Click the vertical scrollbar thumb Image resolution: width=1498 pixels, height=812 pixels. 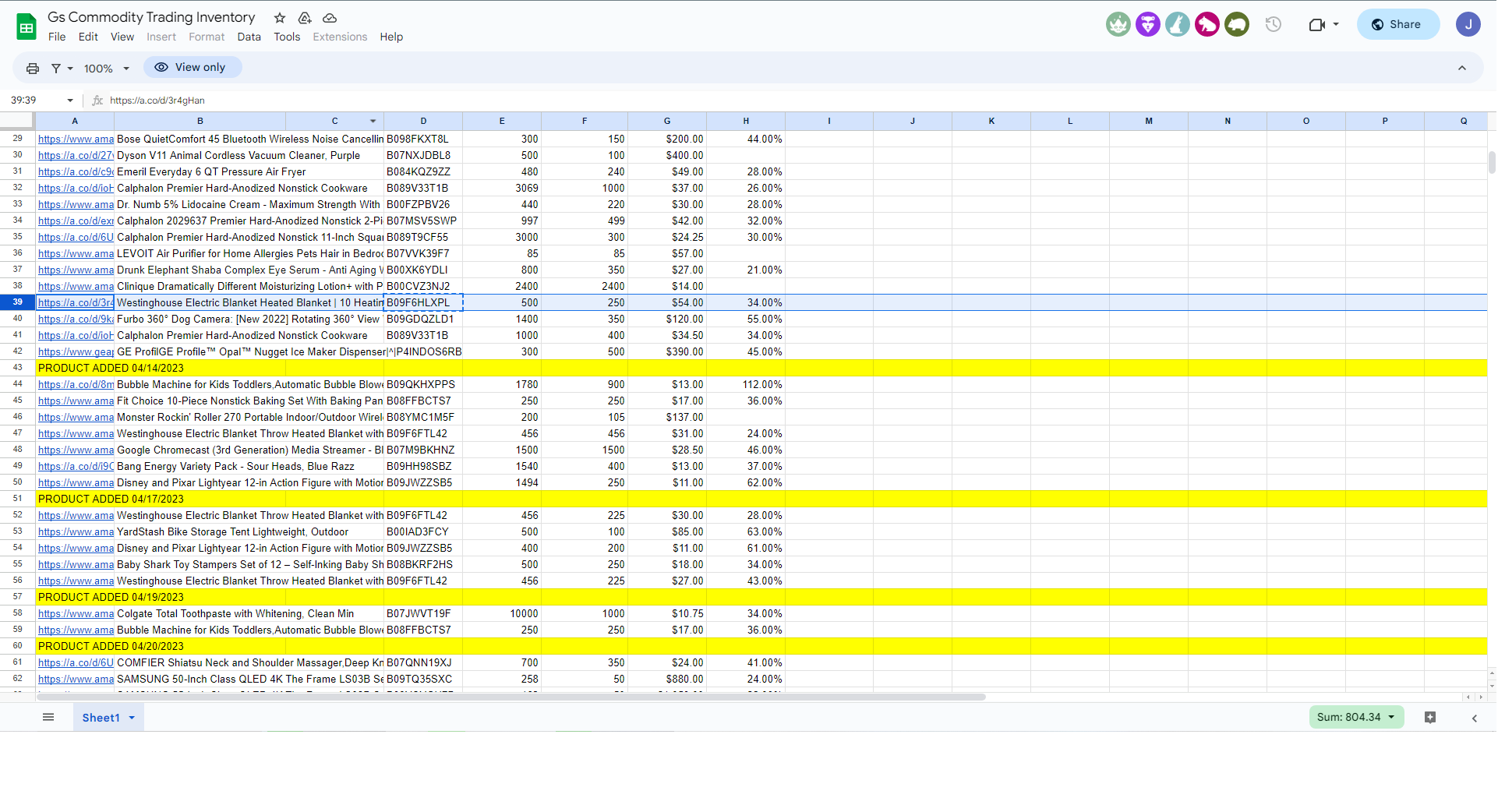point(1492,162)
